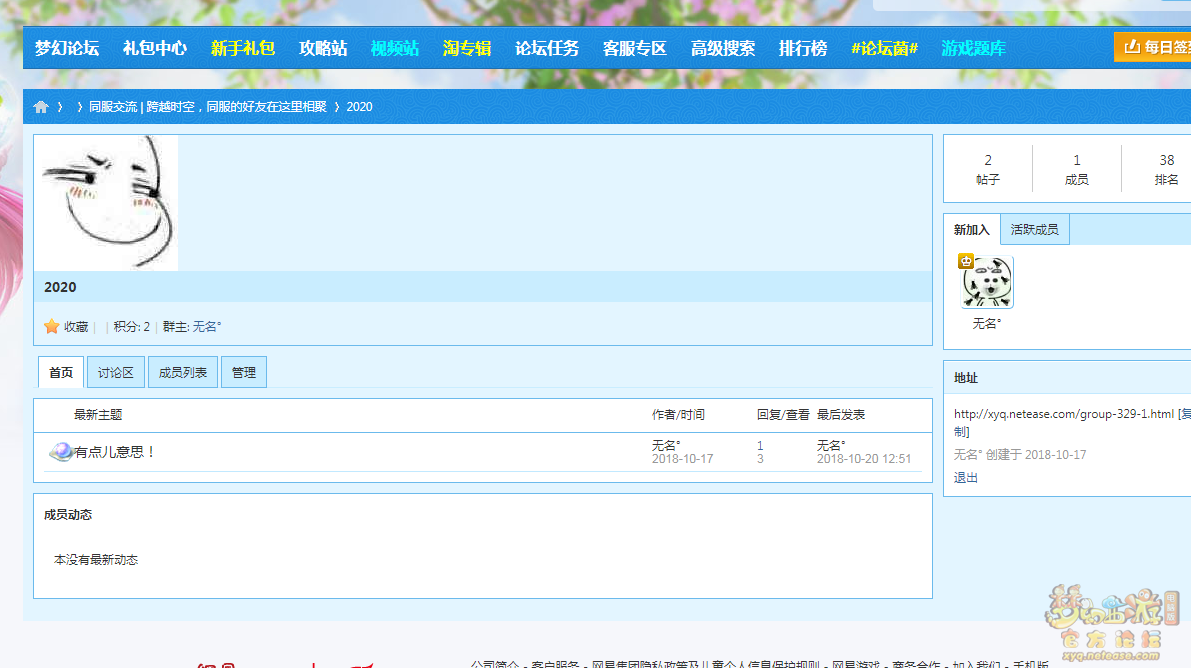Select the 新加入 members tab
Image resolution: width=1191 pixels, height=668 pixels.
point(971,230)
